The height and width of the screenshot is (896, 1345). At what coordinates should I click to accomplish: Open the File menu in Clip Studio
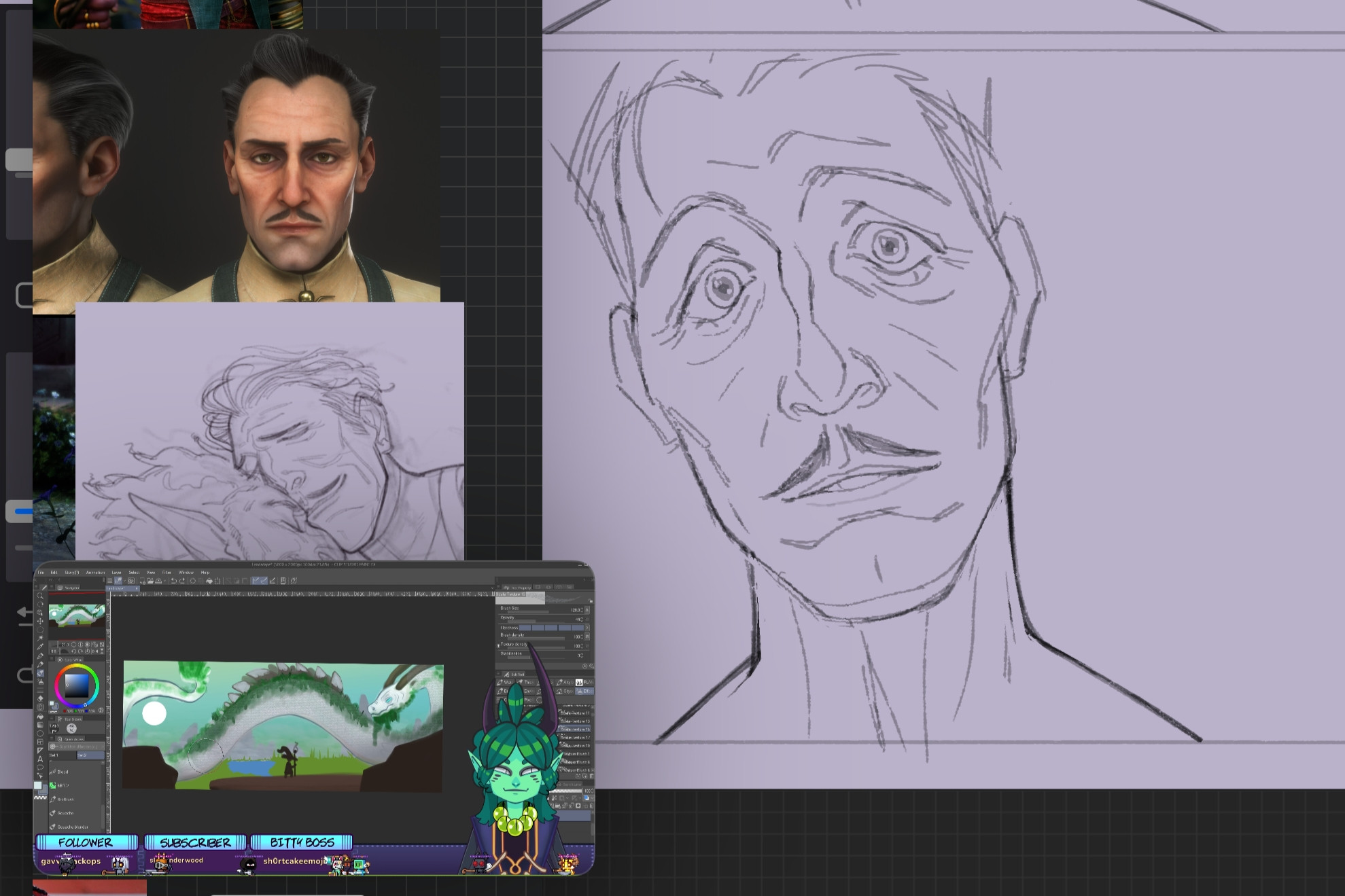(41, 573)
